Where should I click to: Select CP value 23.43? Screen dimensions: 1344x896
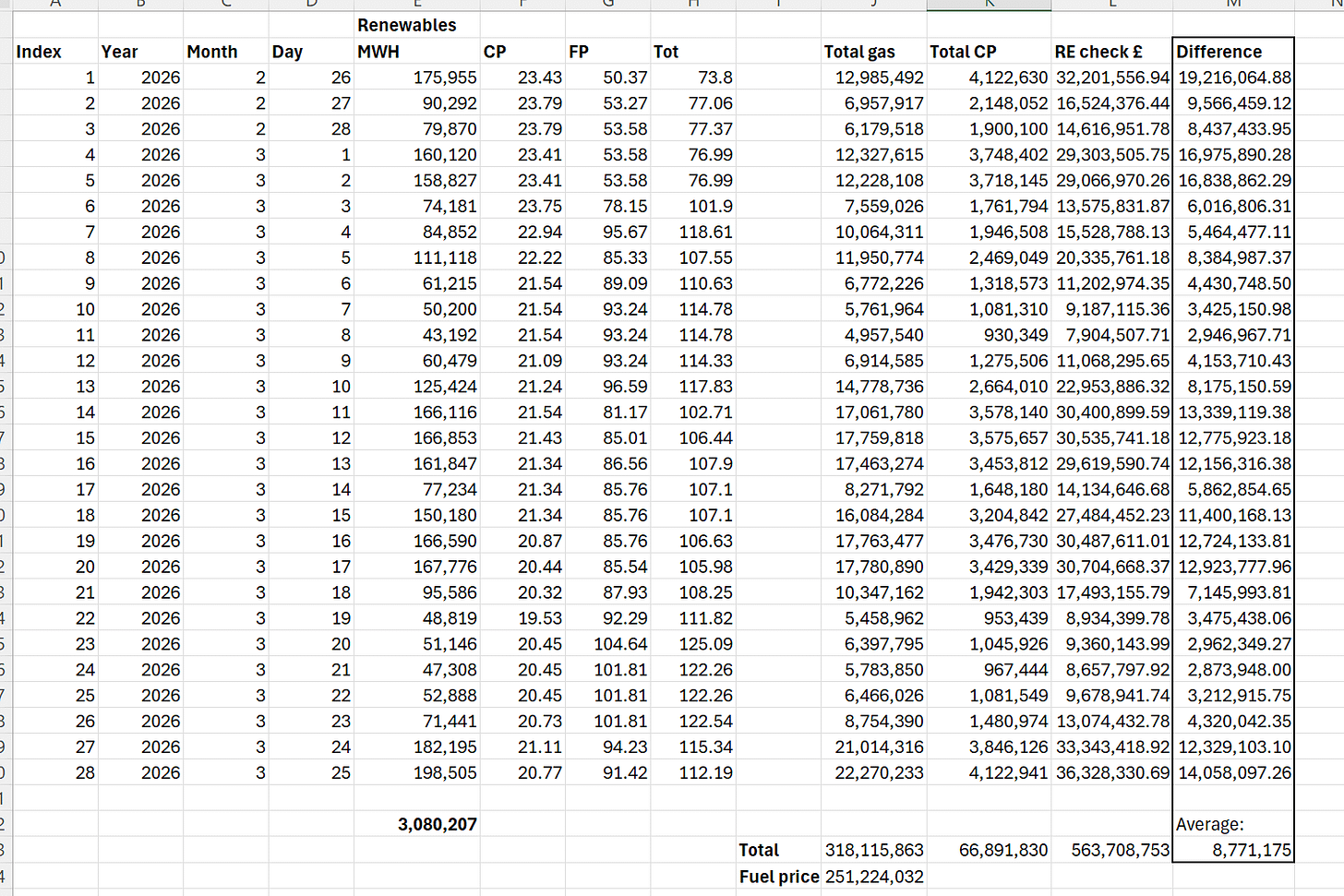[x=522, y=78]
